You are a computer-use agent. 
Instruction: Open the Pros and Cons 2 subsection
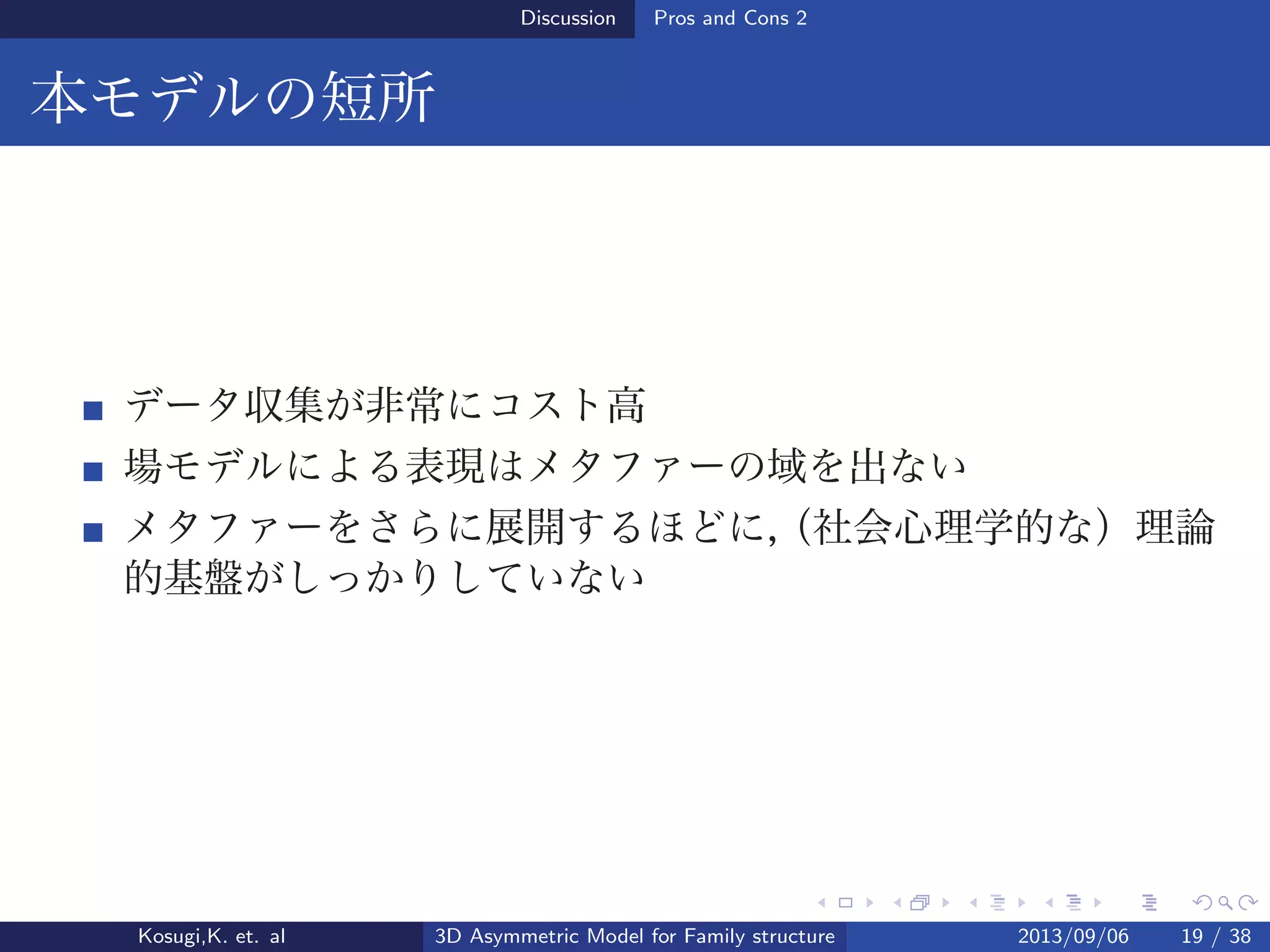pos(730,18)
